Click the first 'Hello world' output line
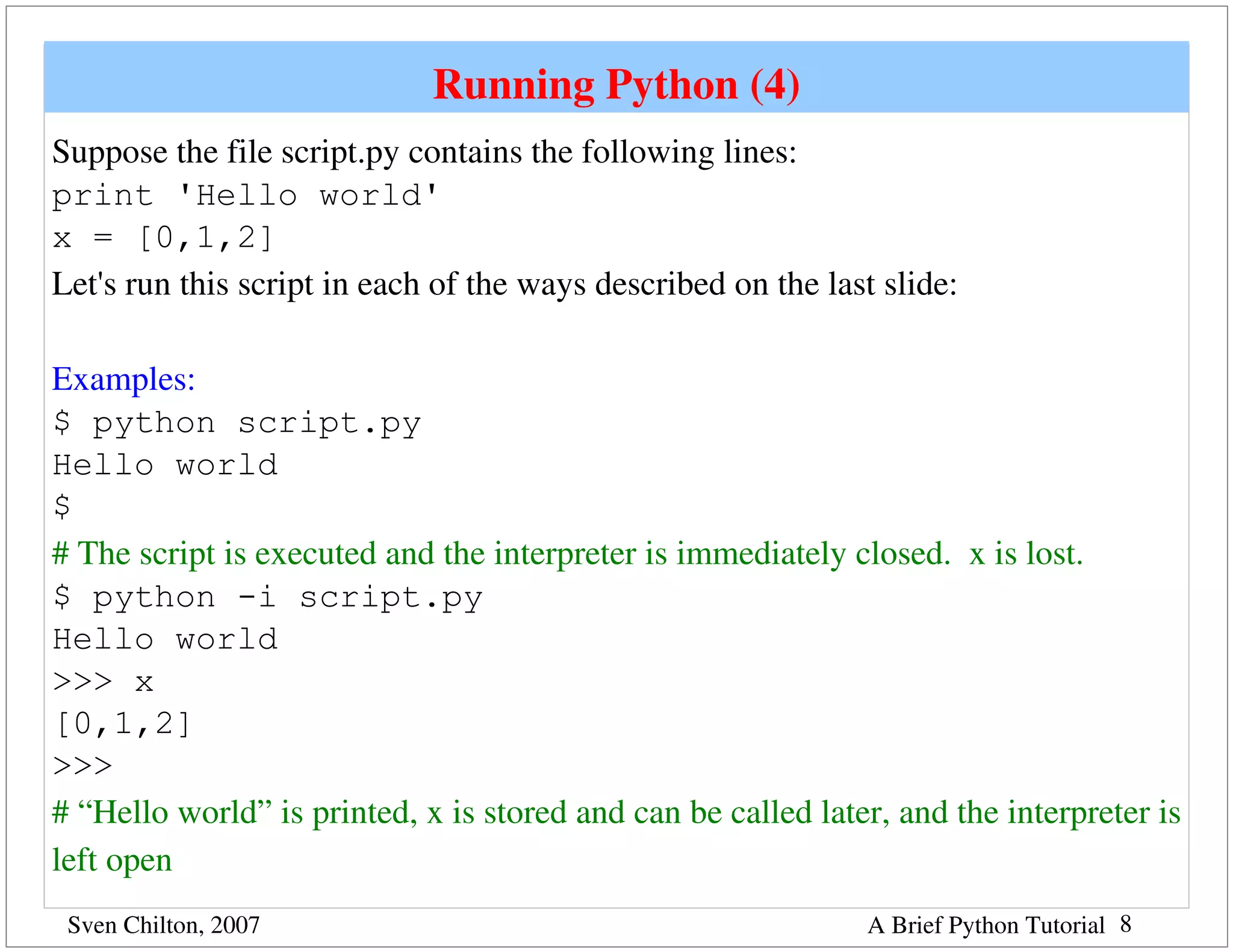Image resolution: width=1233 pixels, height=952 pixels. [165, 465]
